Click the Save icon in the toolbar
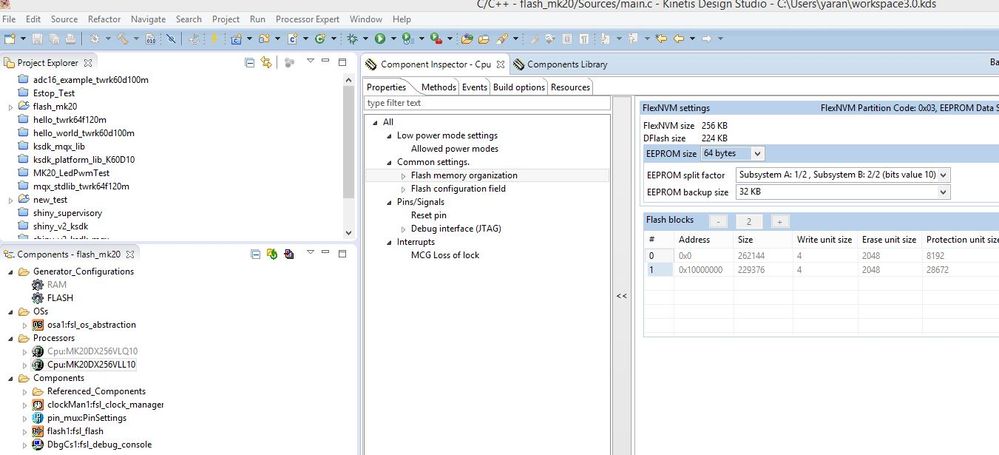Image resolution: width=999 pixels, height=455 pixels. pyautogui.click(x=38, y=39)
